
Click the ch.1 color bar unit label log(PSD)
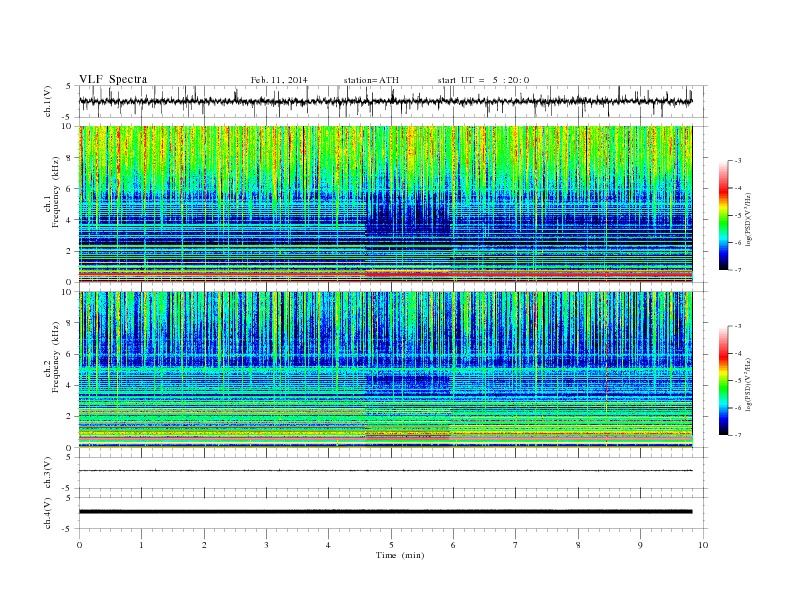[749, 220]
